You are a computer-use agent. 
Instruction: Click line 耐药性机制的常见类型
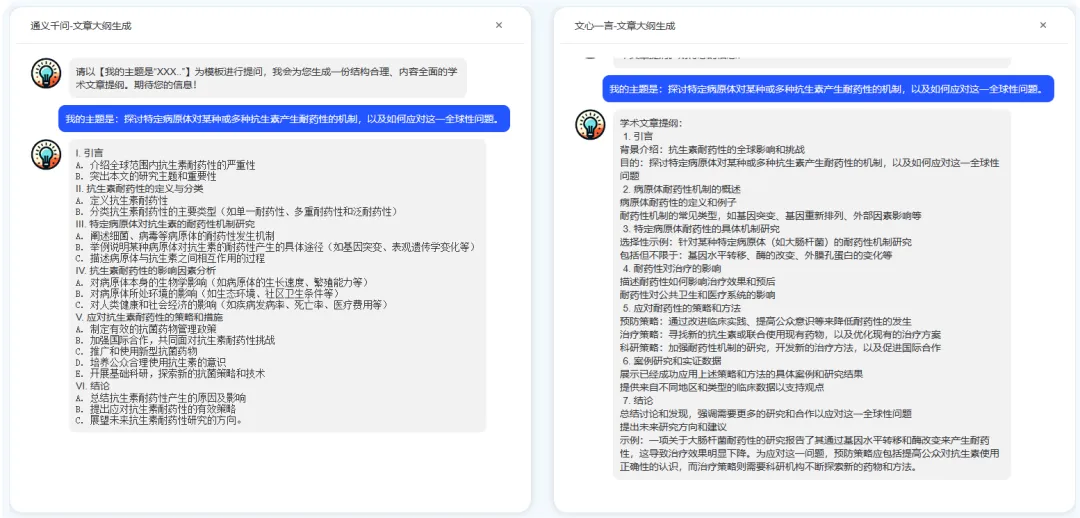770,216
